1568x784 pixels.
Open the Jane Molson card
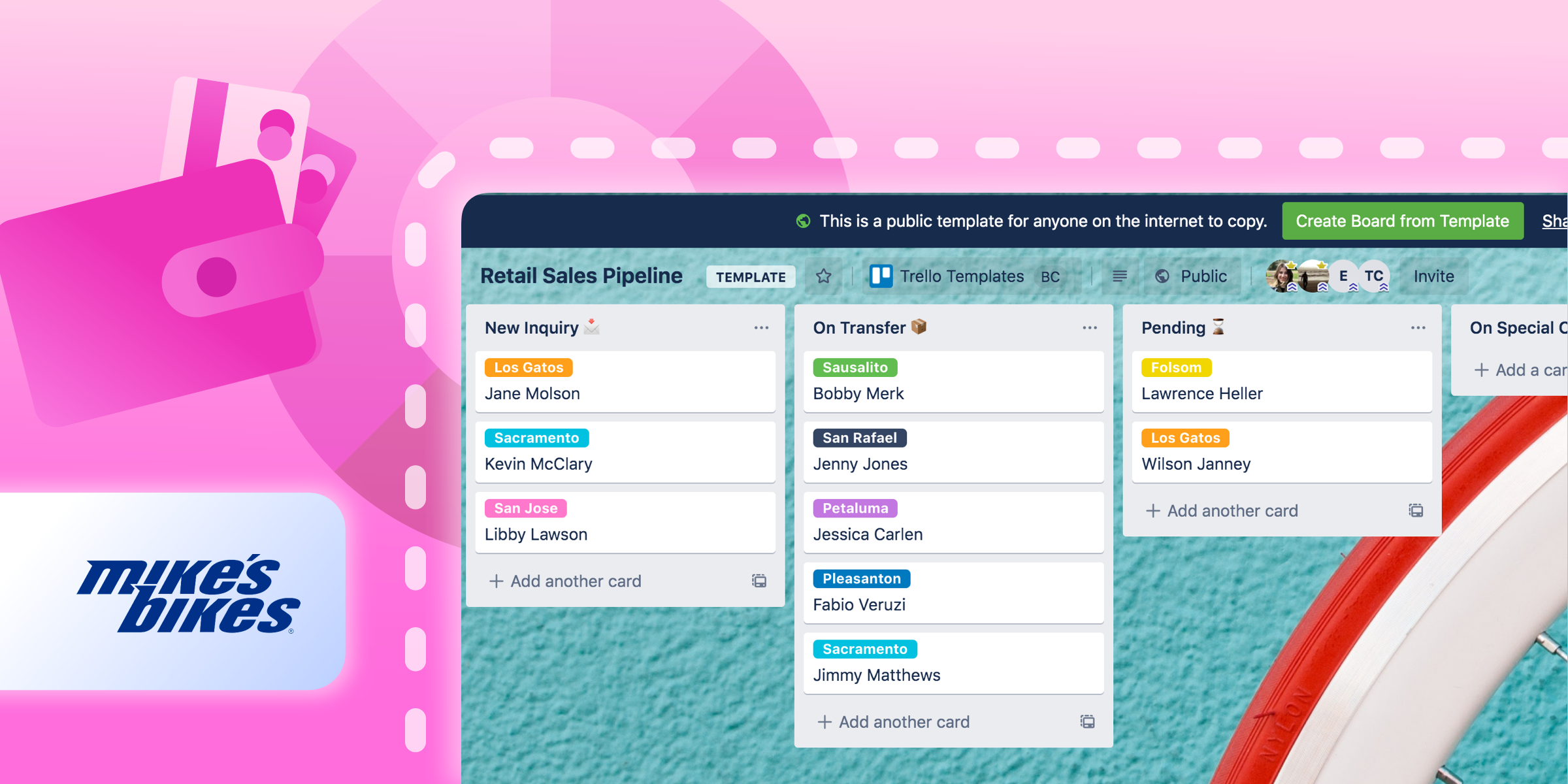(x=625, y=382)
